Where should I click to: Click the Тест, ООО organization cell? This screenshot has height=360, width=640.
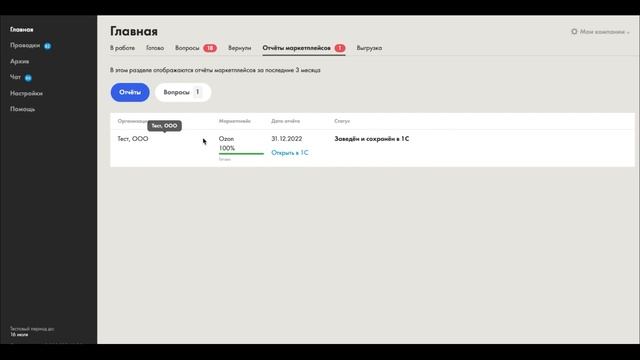tap(133, 139)
